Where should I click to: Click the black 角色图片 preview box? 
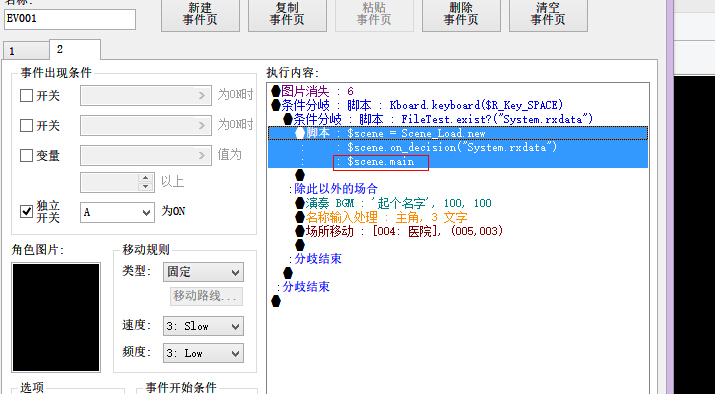(x=56, y=317)
